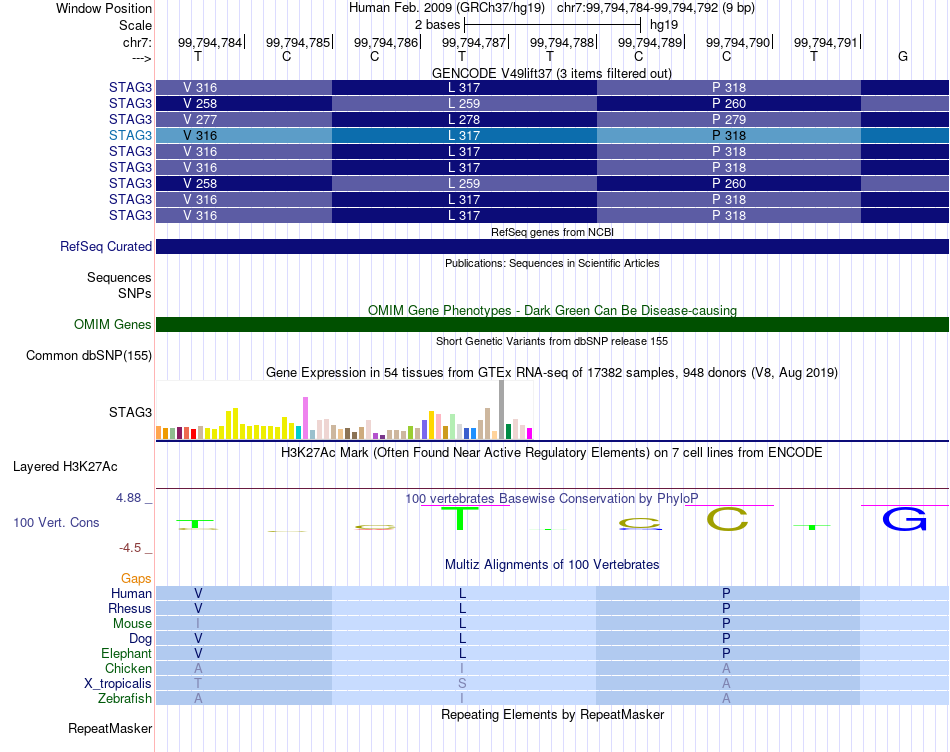Image resolution: width=950 pixels, height=752 pixels.
Task: Select the Rhesus alignment row label
Action: [130, 608]
